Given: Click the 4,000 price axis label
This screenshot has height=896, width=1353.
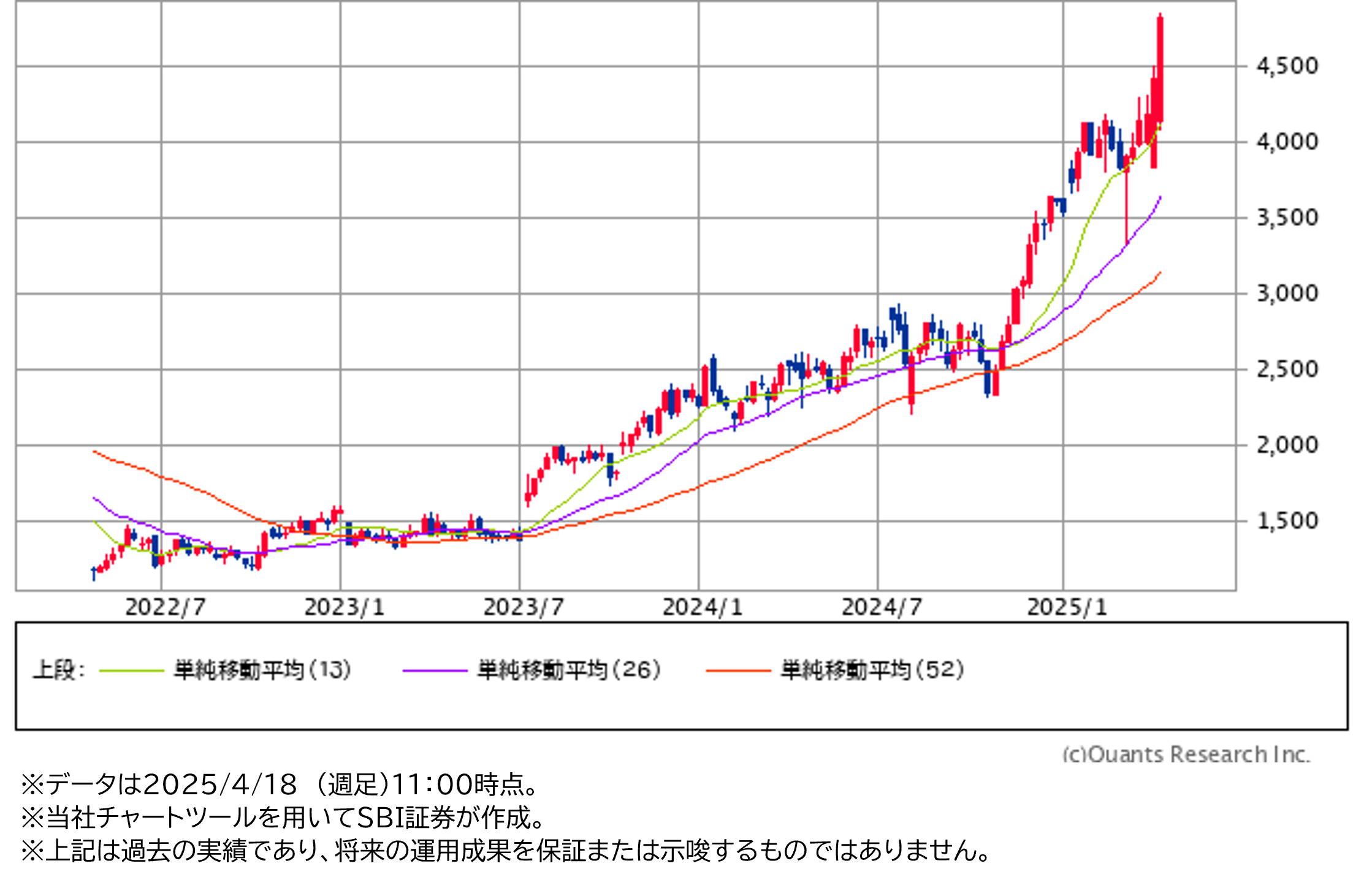Looking at the screenshot, I should pyautogui.click(x=1287, y=142).
